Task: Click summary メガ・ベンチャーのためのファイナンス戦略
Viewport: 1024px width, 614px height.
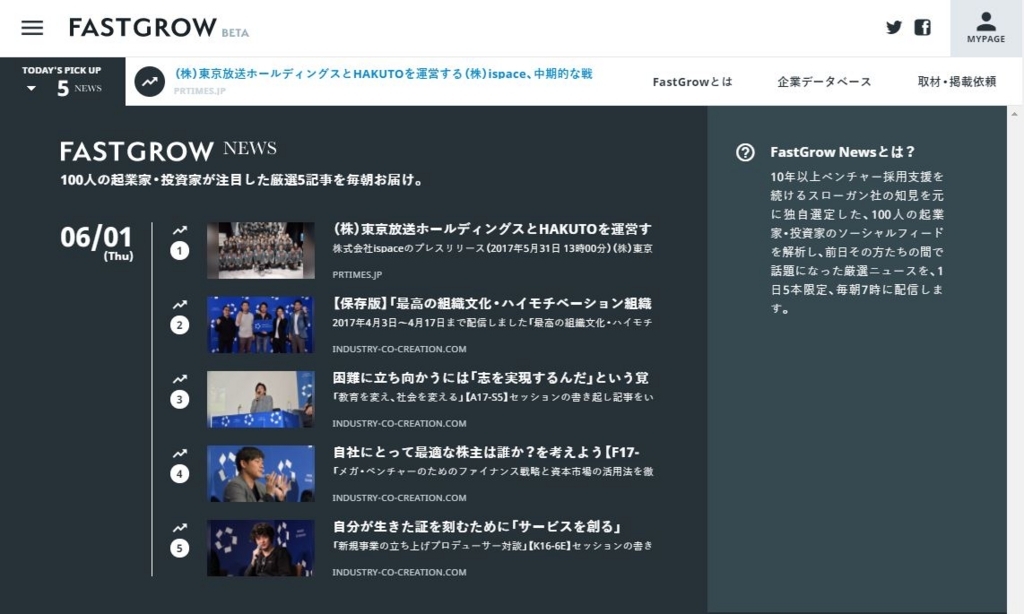Action: pos(492,472)
